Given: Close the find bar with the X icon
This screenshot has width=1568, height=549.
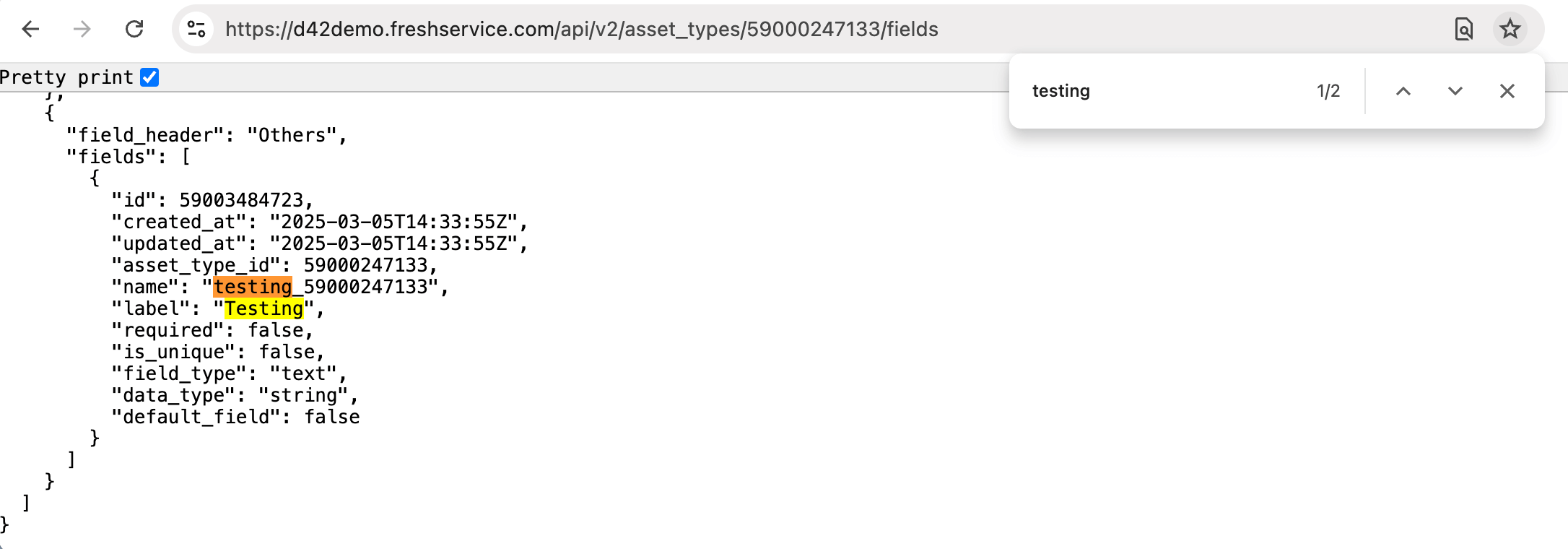Looking at the screenshot, I should [x=1507, y=90].
